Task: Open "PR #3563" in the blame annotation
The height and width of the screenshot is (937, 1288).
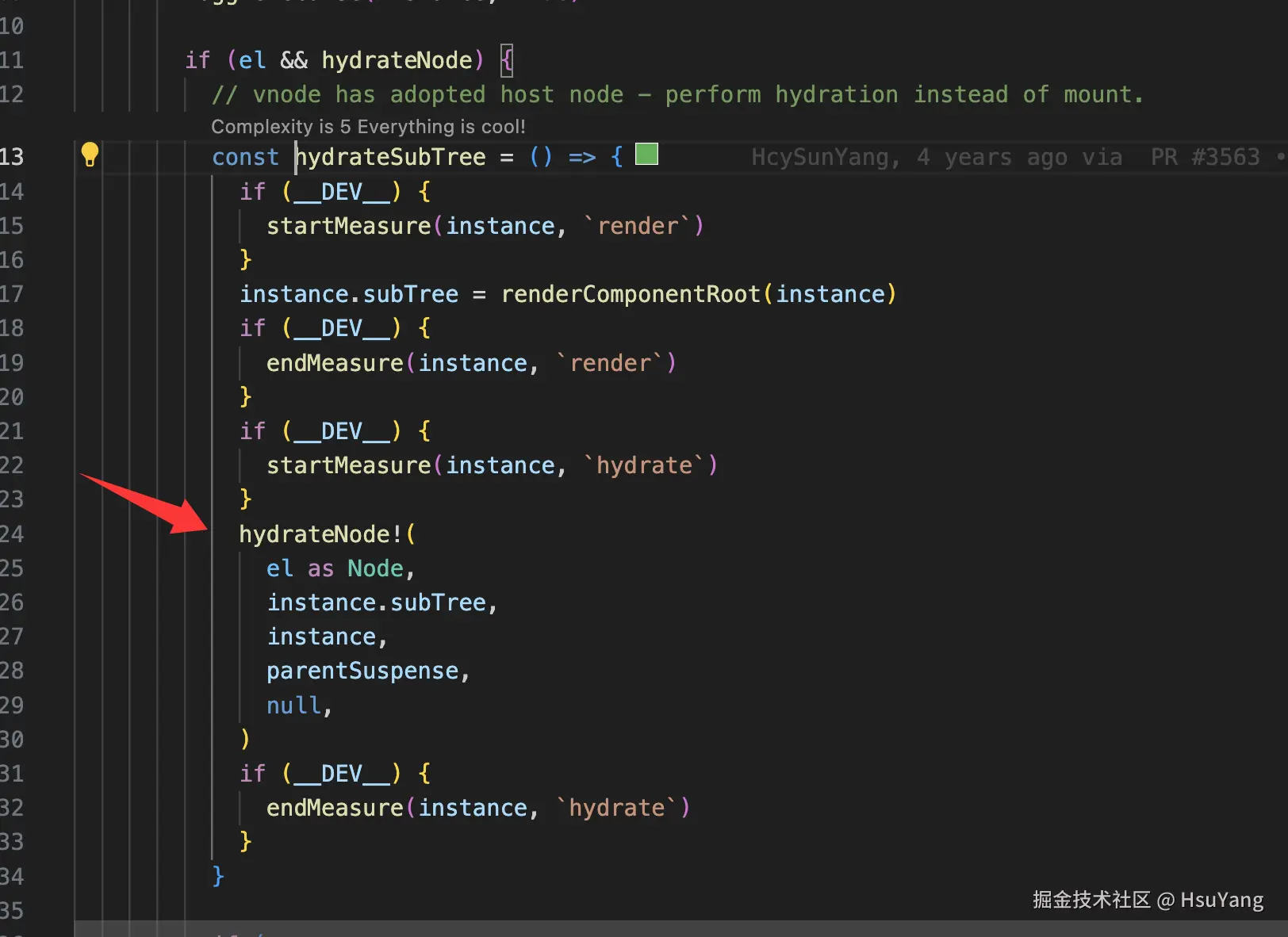Action: (1205, 157)
